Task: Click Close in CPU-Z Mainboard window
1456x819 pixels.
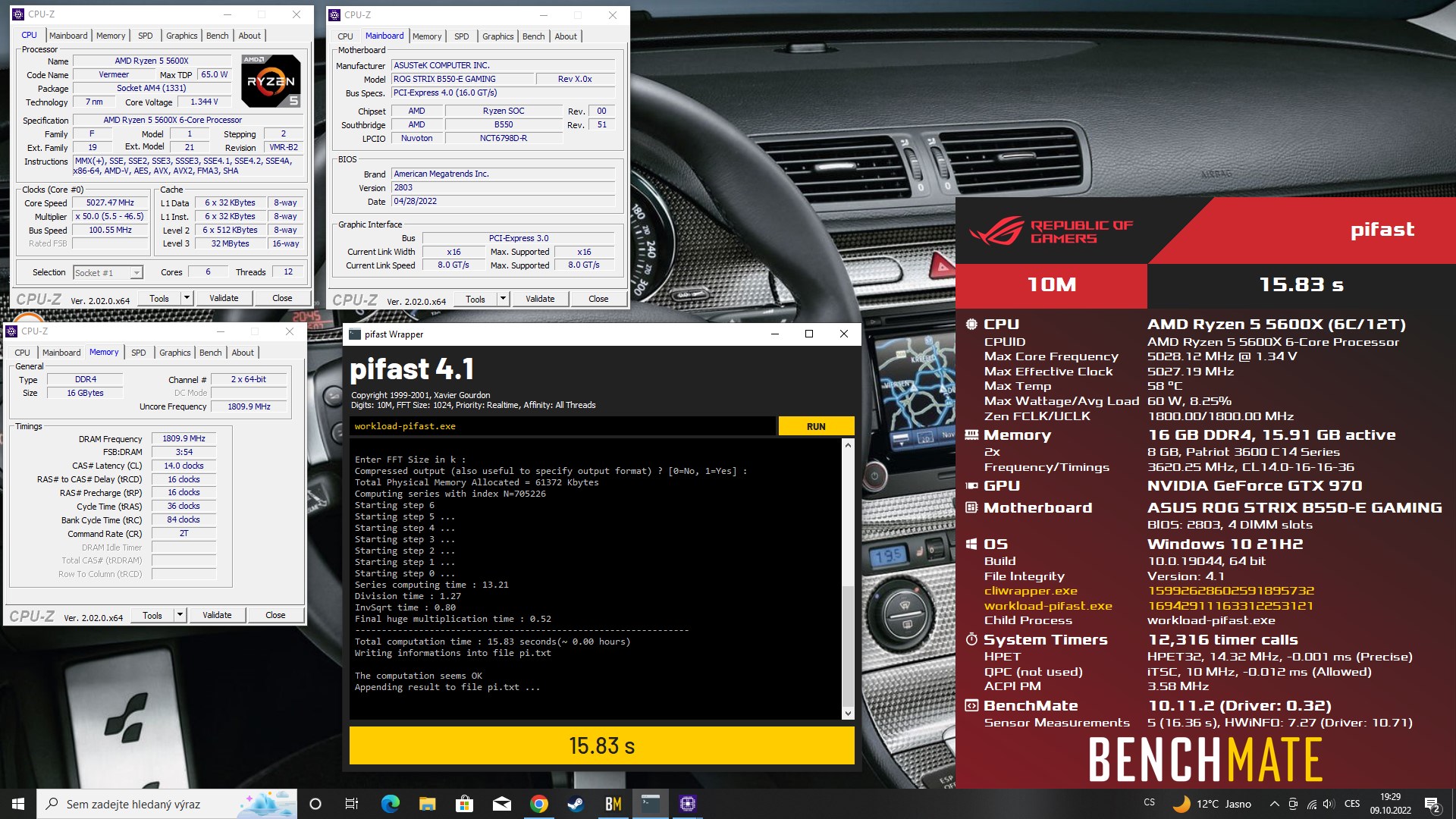Action: (598, 299)
